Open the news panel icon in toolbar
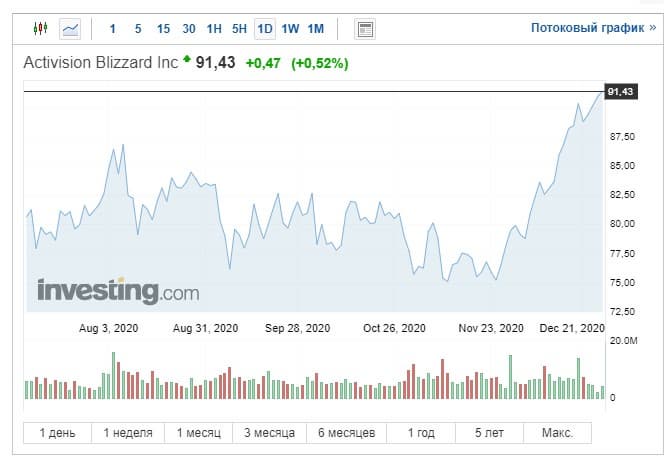This screenshot has height=459, width=670. 365,29
